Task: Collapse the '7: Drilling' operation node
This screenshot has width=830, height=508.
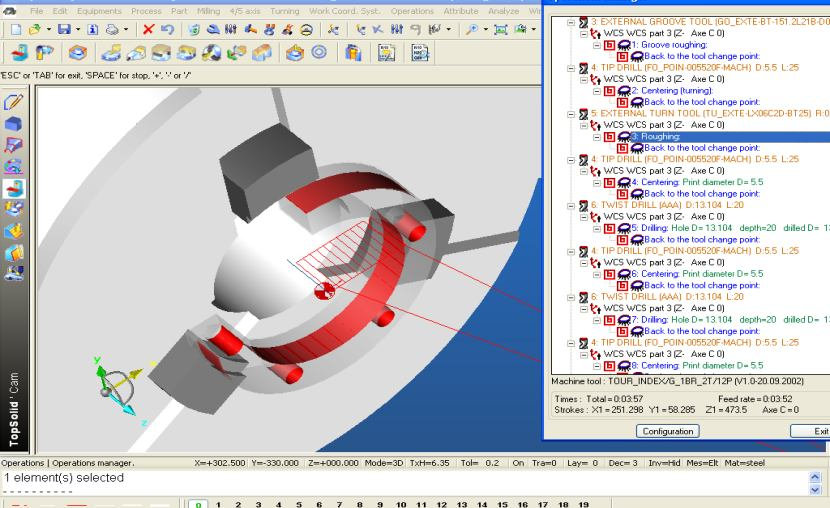Action: point(597,320)
